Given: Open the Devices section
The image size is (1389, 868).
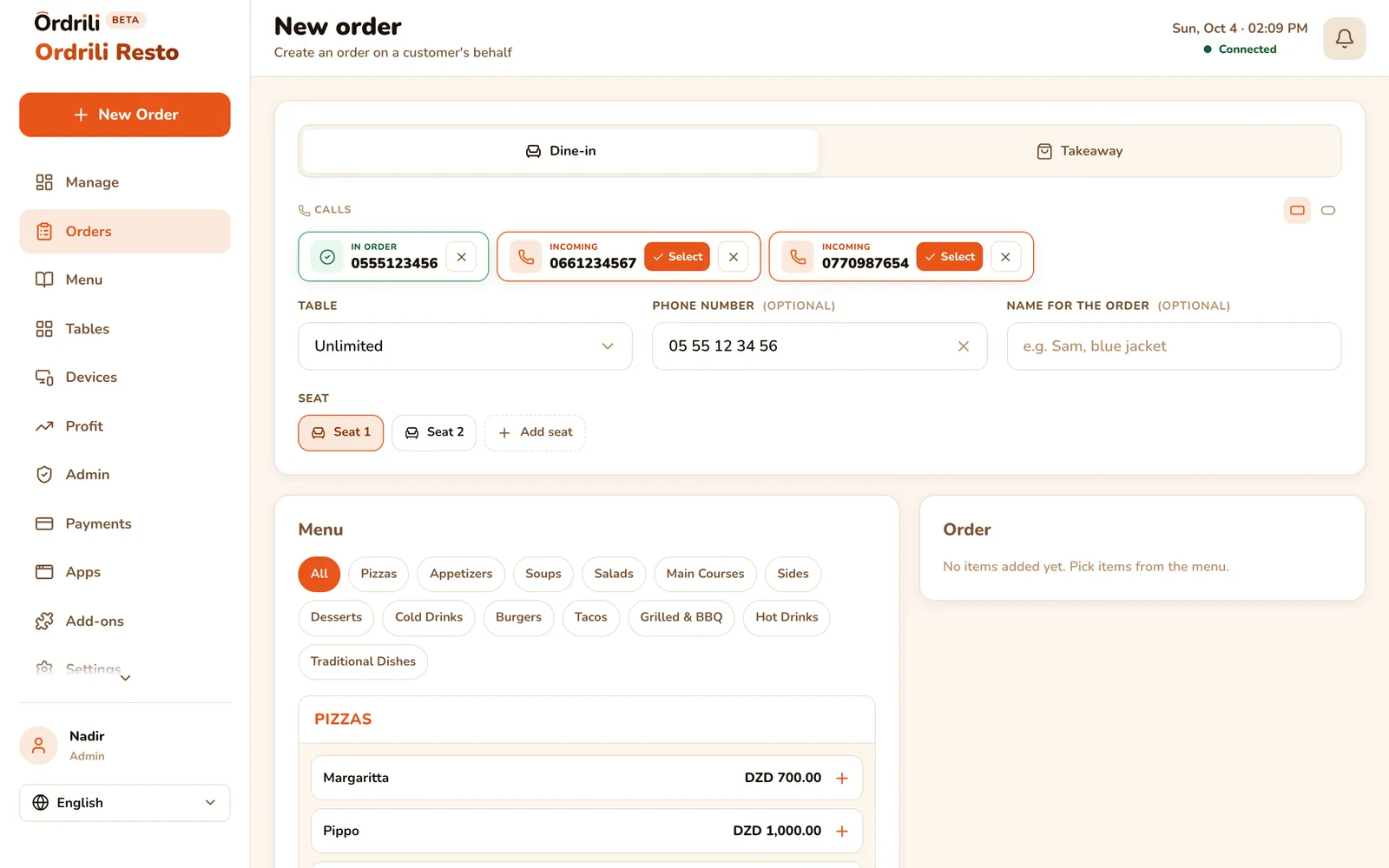Looking at the screenshot, I should click(125, 378).
